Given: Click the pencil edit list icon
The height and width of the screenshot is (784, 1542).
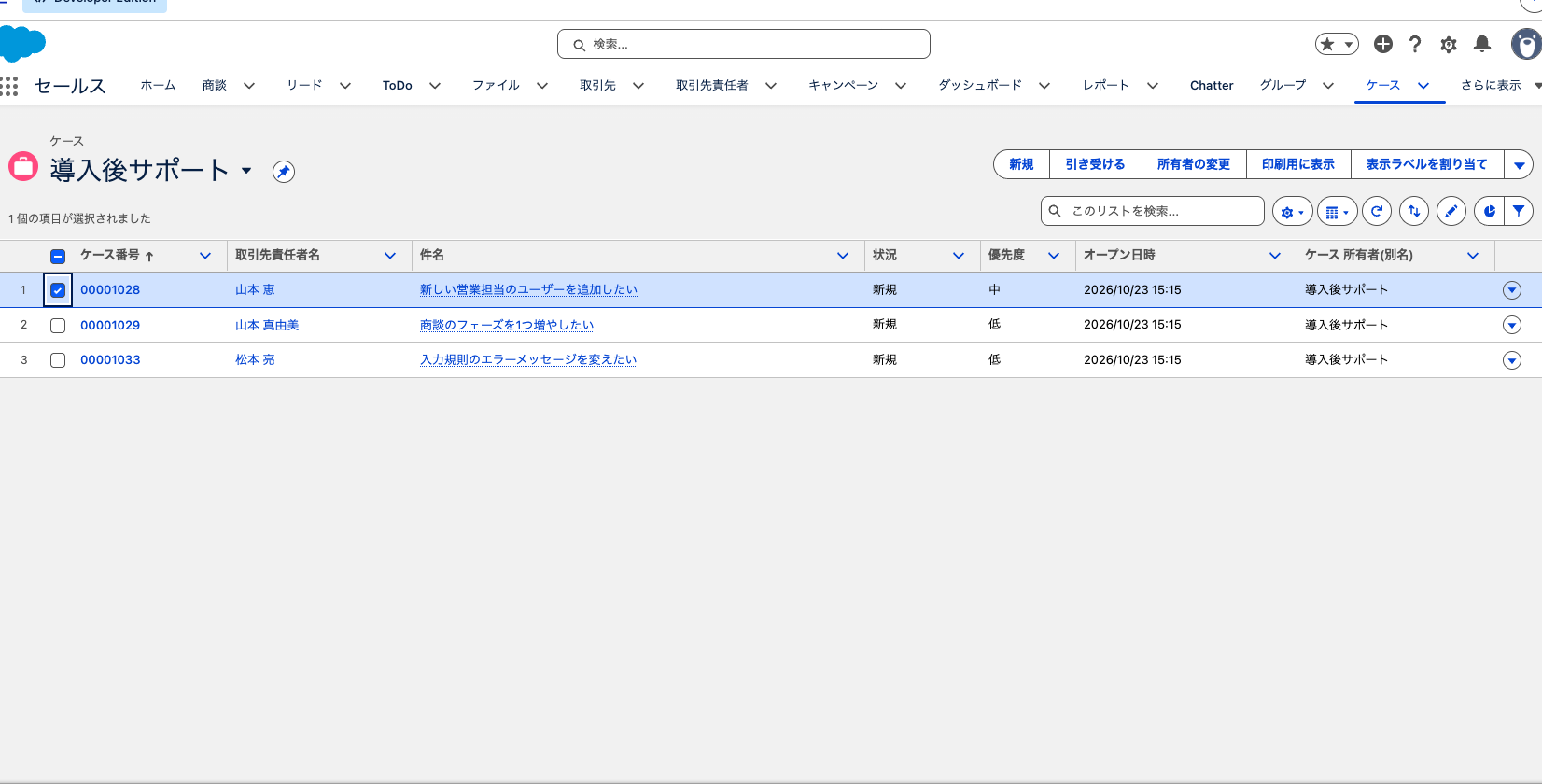Looking at the screenshot, I should pyautogui.click(x=1451, y=212).
